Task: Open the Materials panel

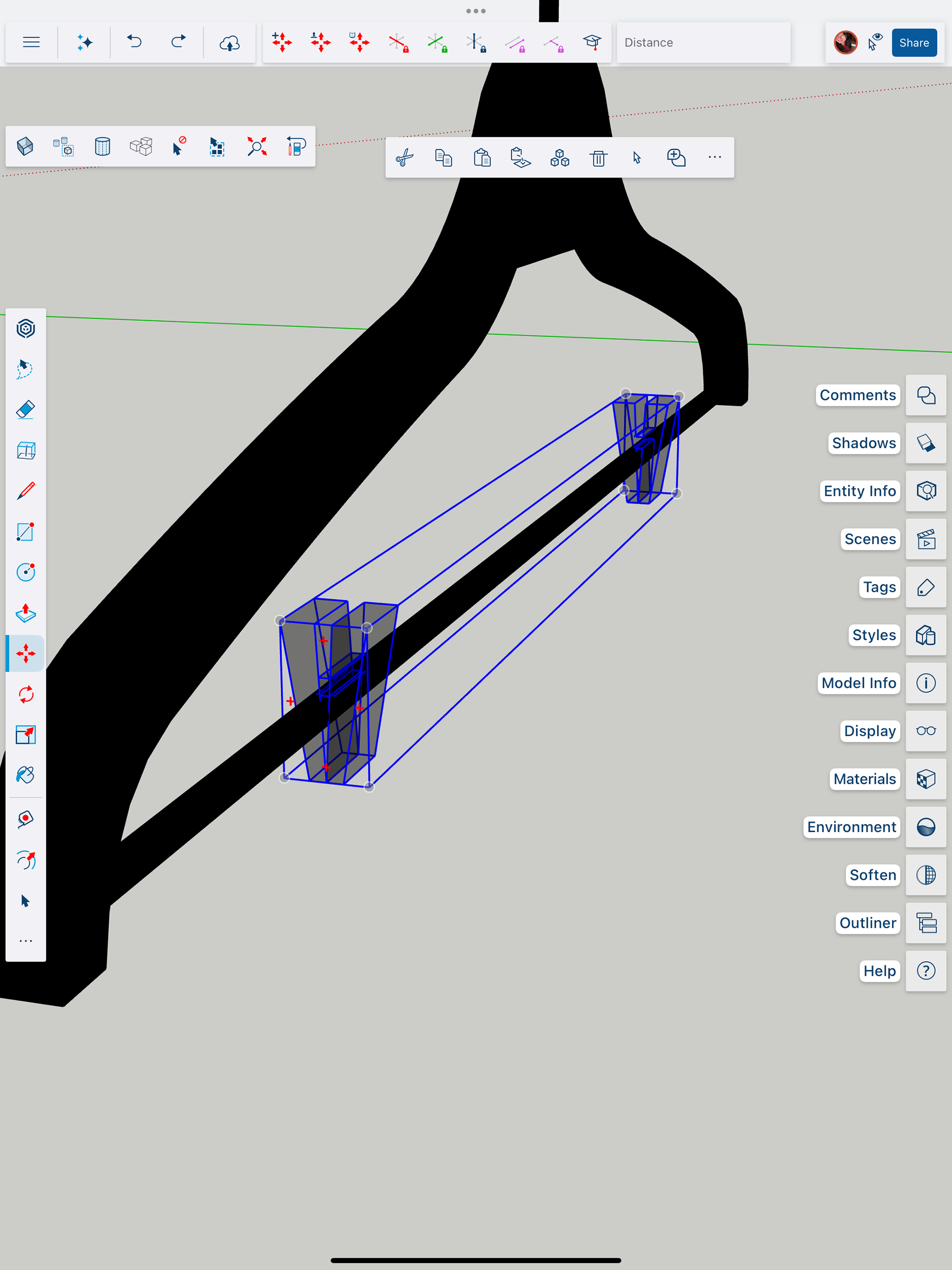Action: point(926,779)
